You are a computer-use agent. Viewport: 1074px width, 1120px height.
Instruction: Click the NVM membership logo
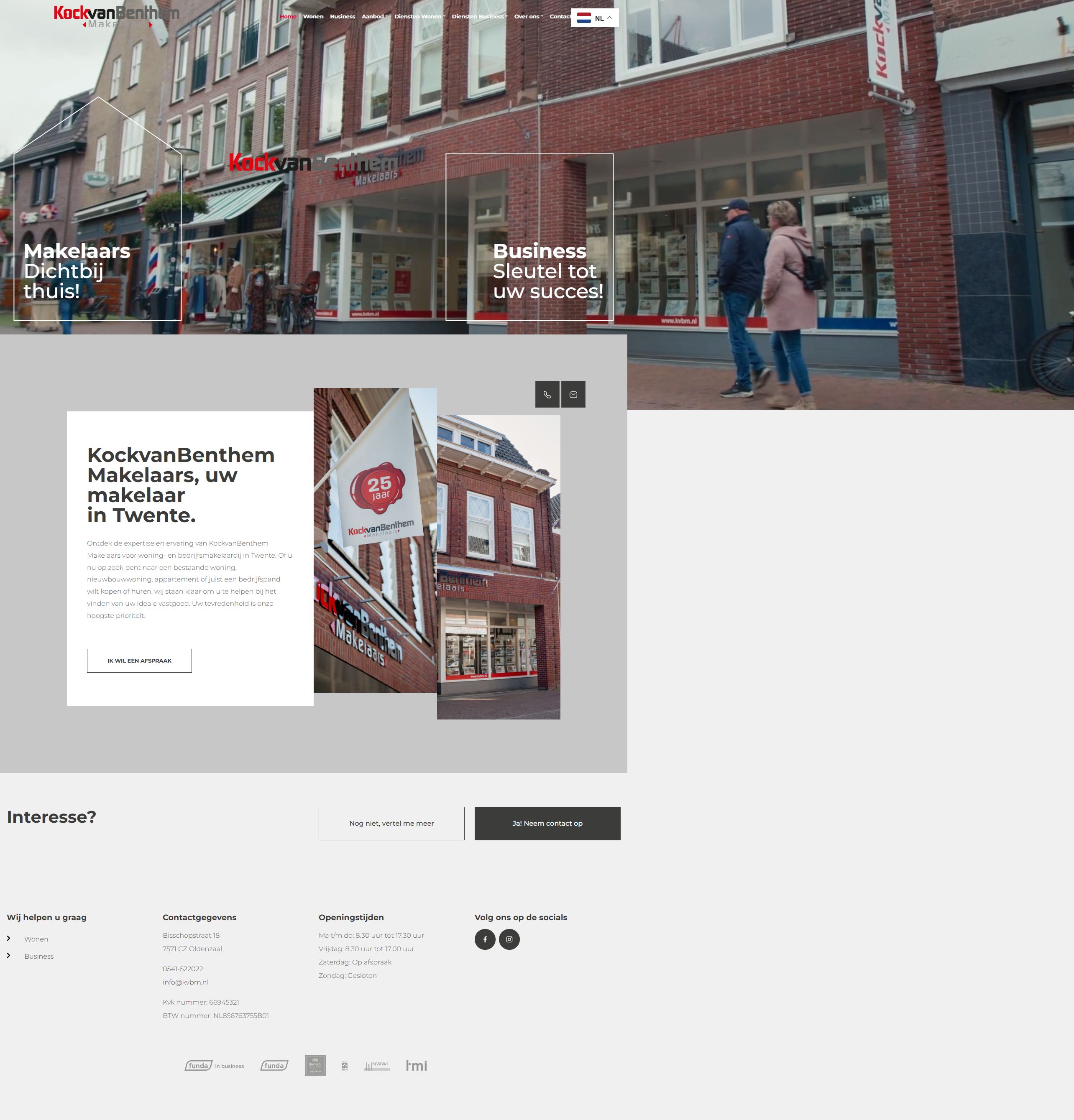point(345,1065)
